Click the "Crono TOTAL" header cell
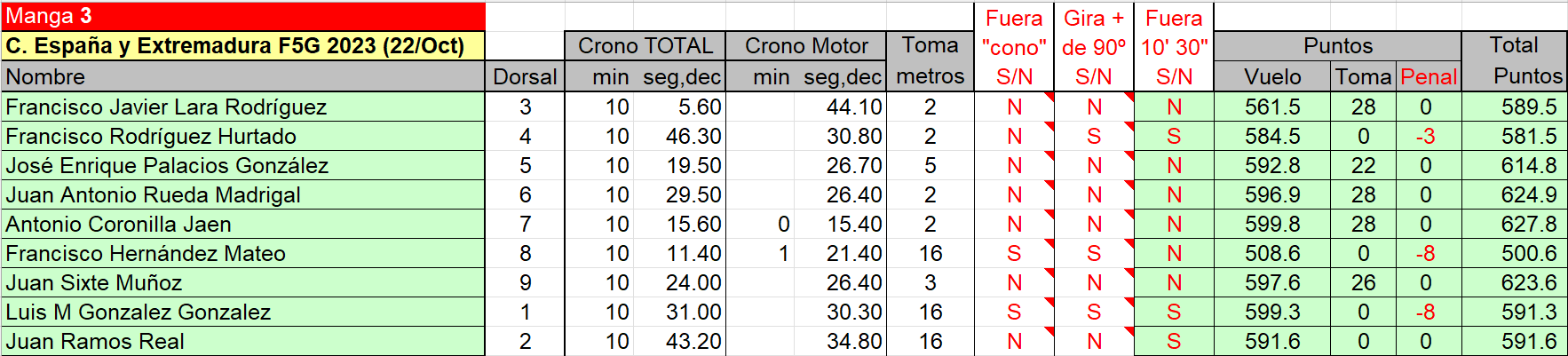This screenshot has height=356, width=1568. point(645,46)
